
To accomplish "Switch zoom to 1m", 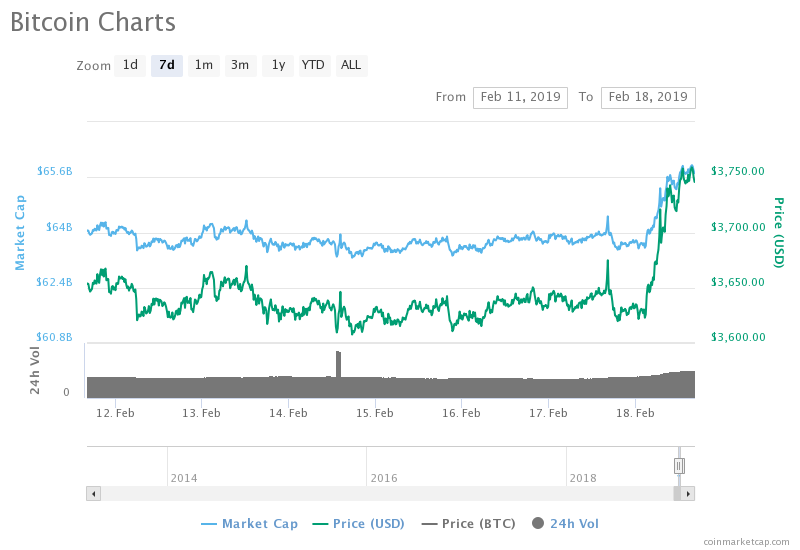I will 203,66.
